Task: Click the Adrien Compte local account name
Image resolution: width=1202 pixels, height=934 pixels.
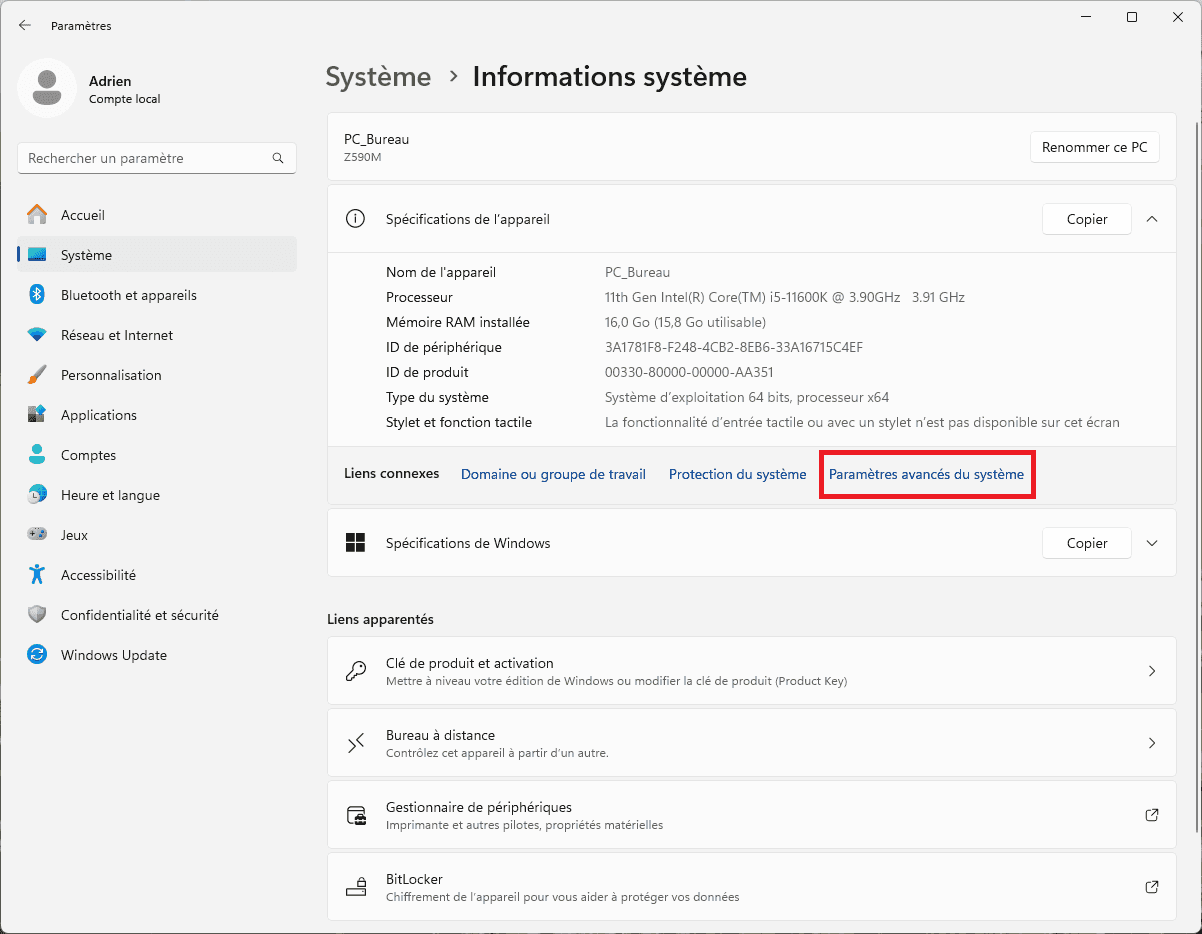Action: [124, 89]
